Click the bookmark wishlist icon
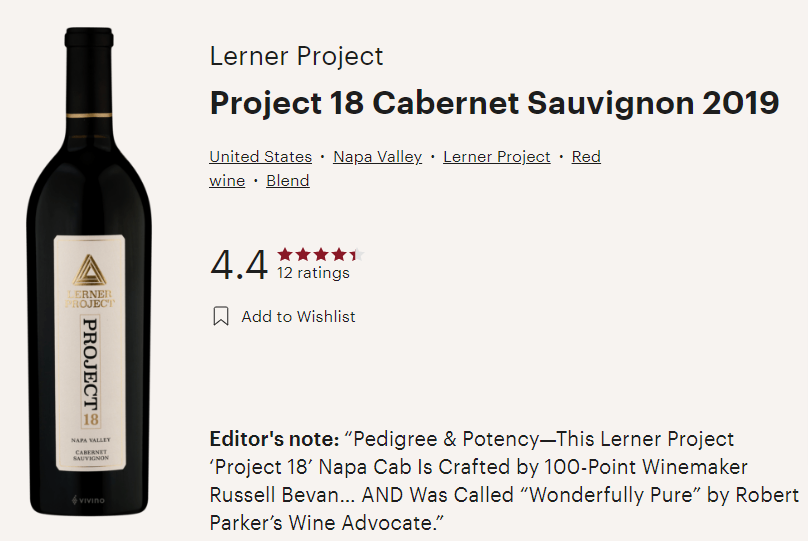This screenshot has width=808, height=541. coord(221,316)
